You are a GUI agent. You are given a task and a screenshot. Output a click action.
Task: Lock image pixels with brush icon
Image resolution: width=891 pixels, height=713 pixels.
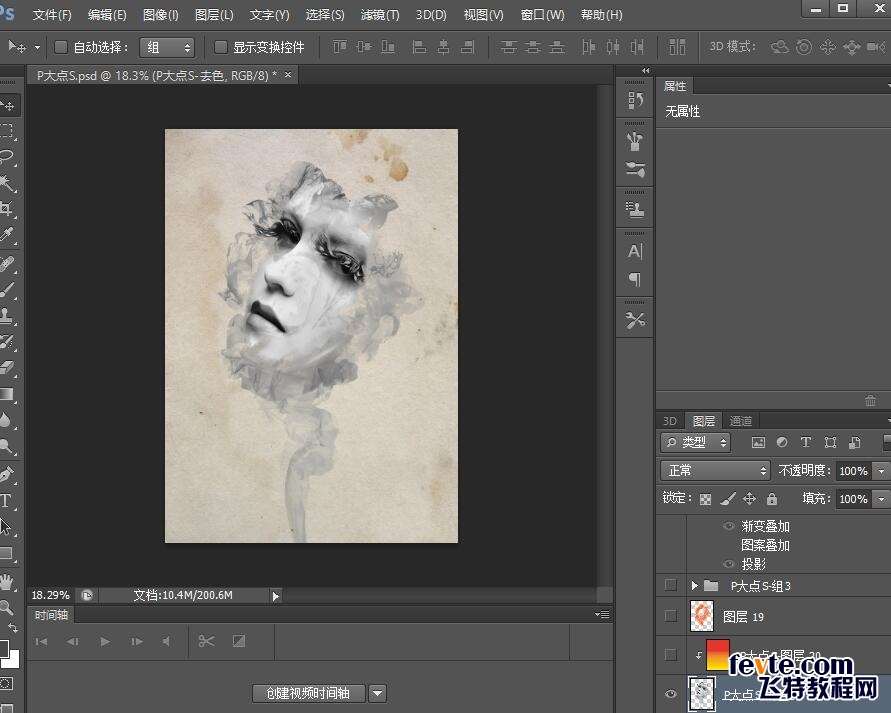(x=727, y=499)
